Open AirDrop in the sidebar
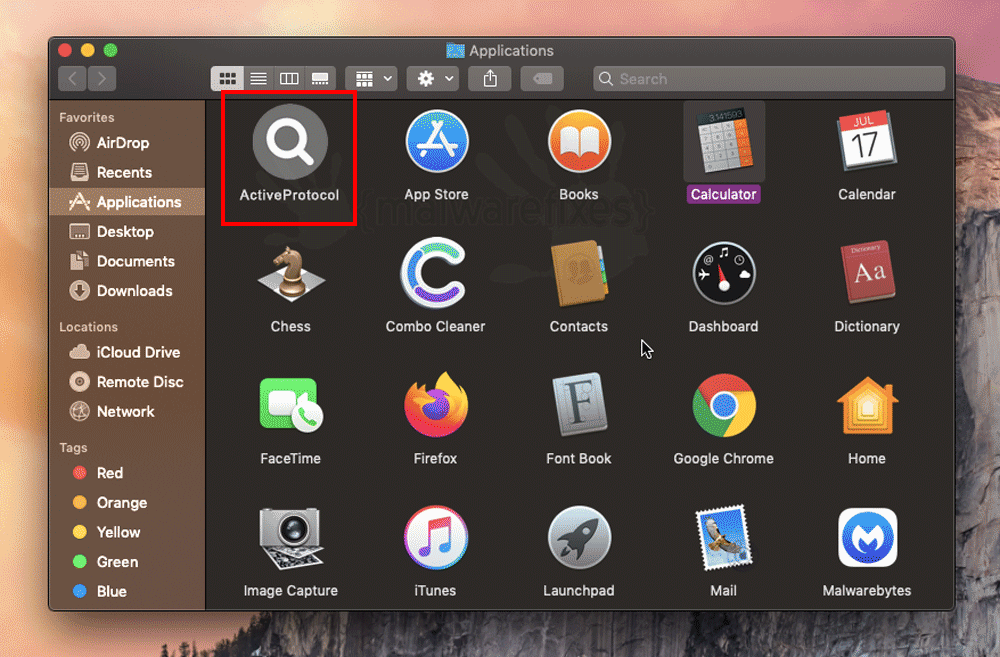Screen dimensions: 1000x657 [x=128, y=142]
